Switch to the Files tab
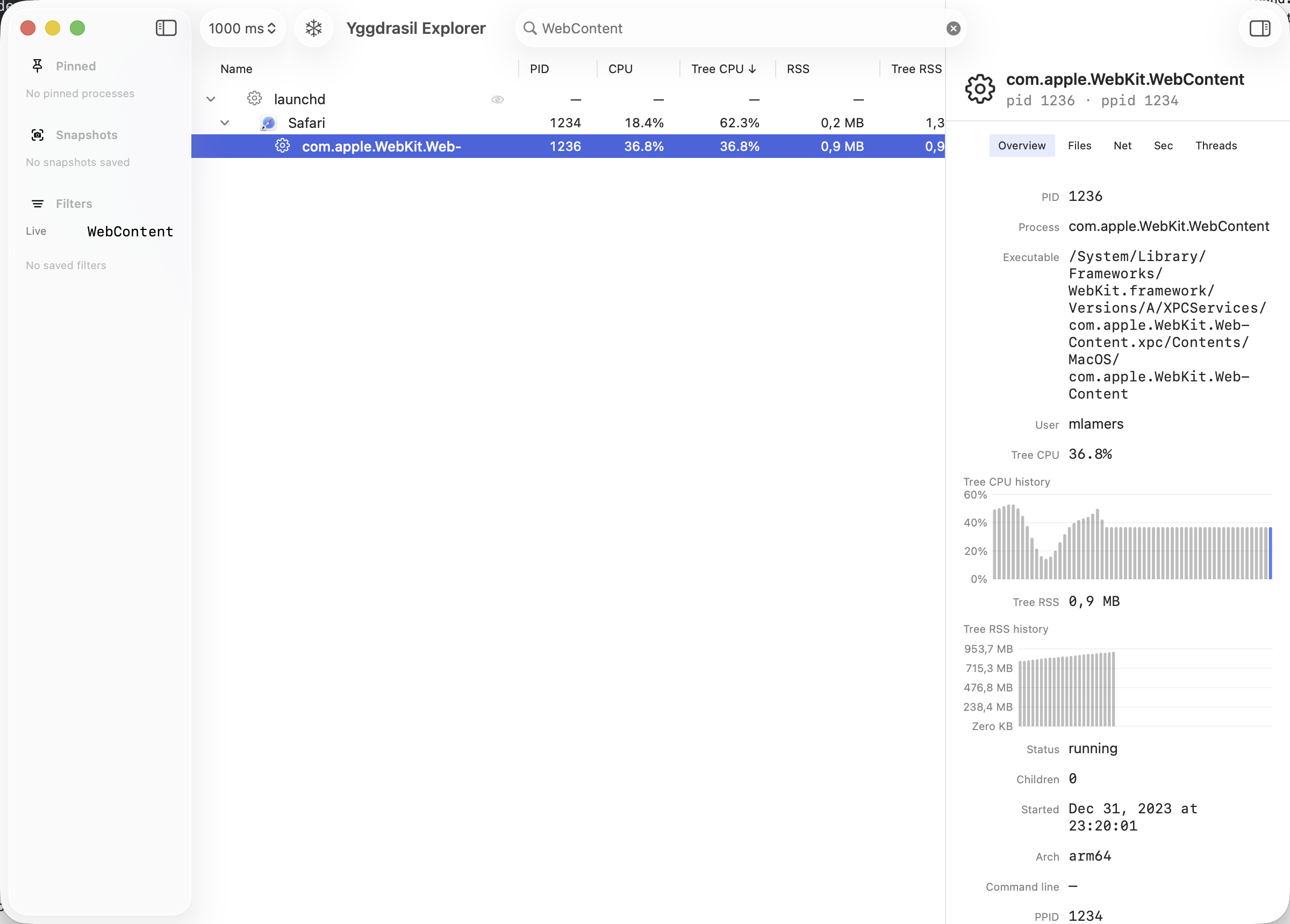This screenshot has height=924, width=1290. point(1079,146)
